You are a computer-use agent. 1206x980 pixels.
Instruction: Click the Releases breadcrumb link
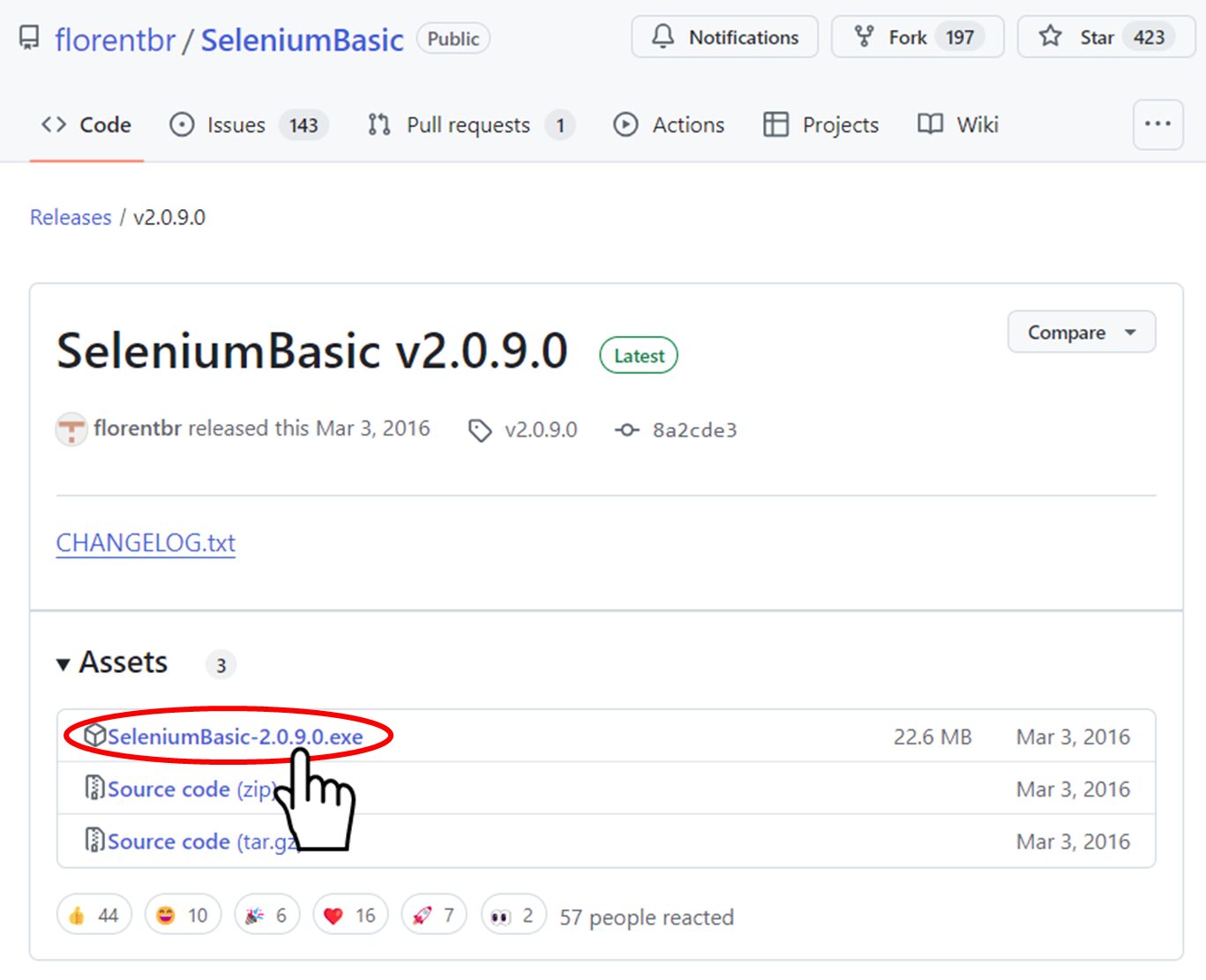(70, 217)
